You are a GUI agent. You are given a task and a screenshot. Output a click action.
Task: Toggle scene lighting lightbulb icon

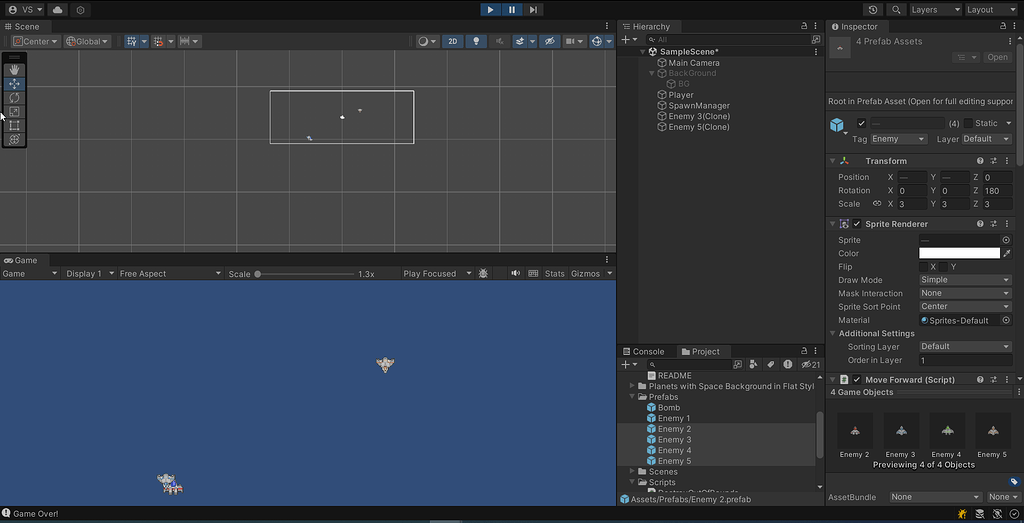coord(476,42)
